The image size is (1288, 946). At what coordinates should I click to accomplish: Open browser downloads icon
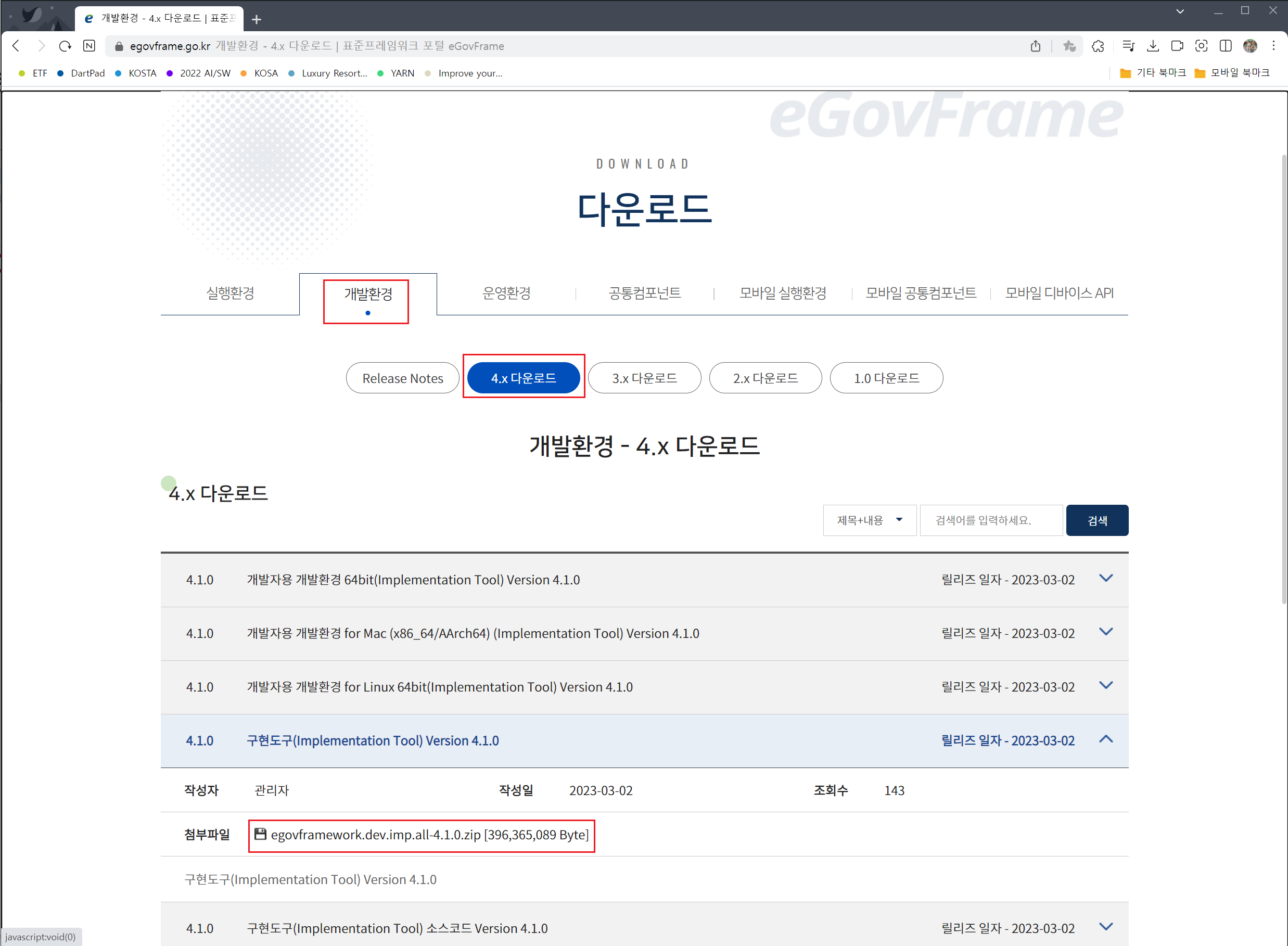point(1153,46)
